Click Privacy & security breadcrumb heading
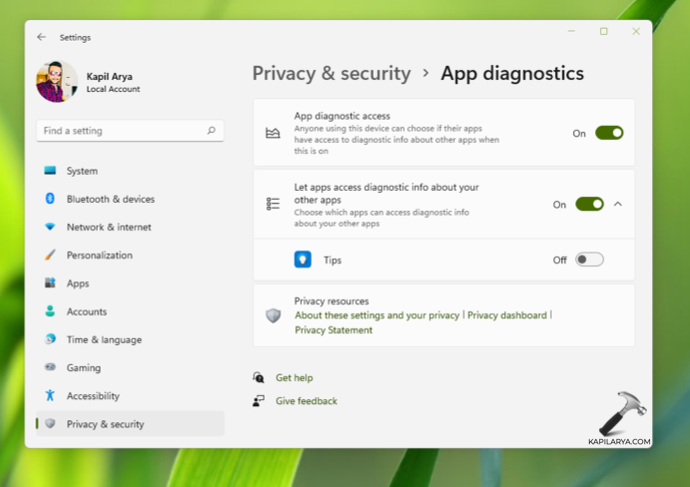 pos(331,73)
